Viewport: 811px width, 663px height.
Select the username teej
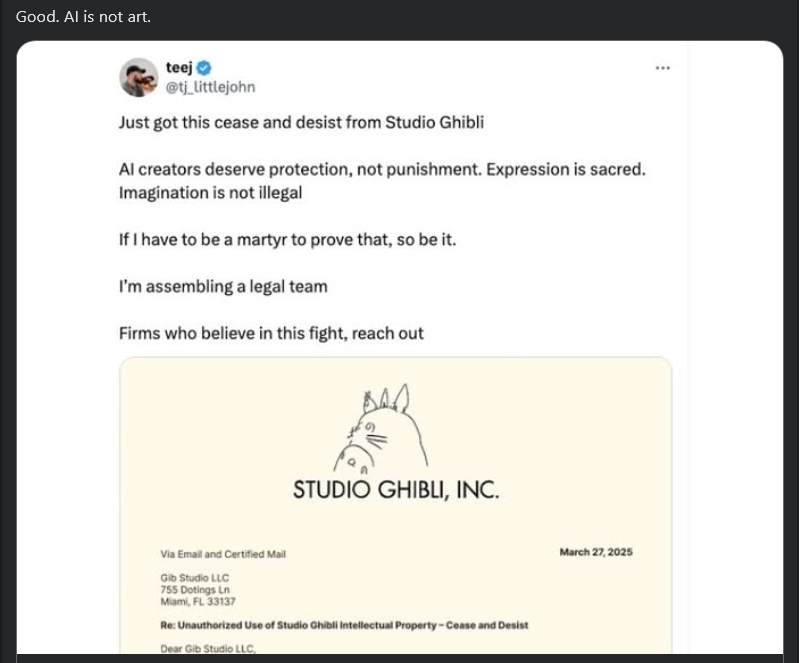[x=179, y=69]
